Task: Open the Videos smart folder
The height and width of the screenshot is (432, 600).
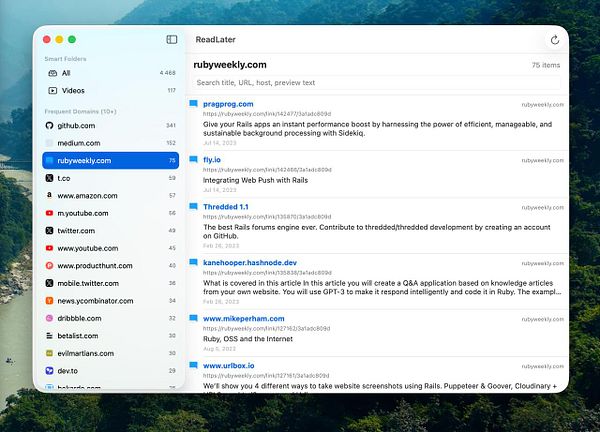Action: (x=111, y=91)
